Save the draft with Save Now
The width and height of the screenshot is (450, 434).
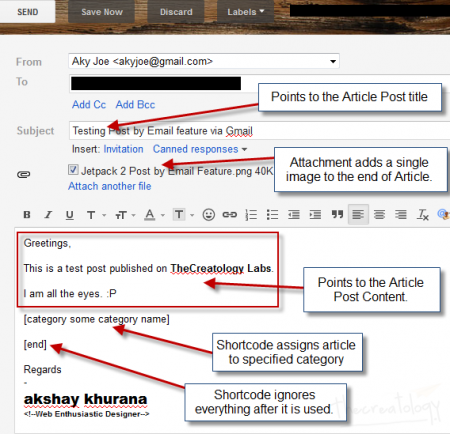(102, 12)
